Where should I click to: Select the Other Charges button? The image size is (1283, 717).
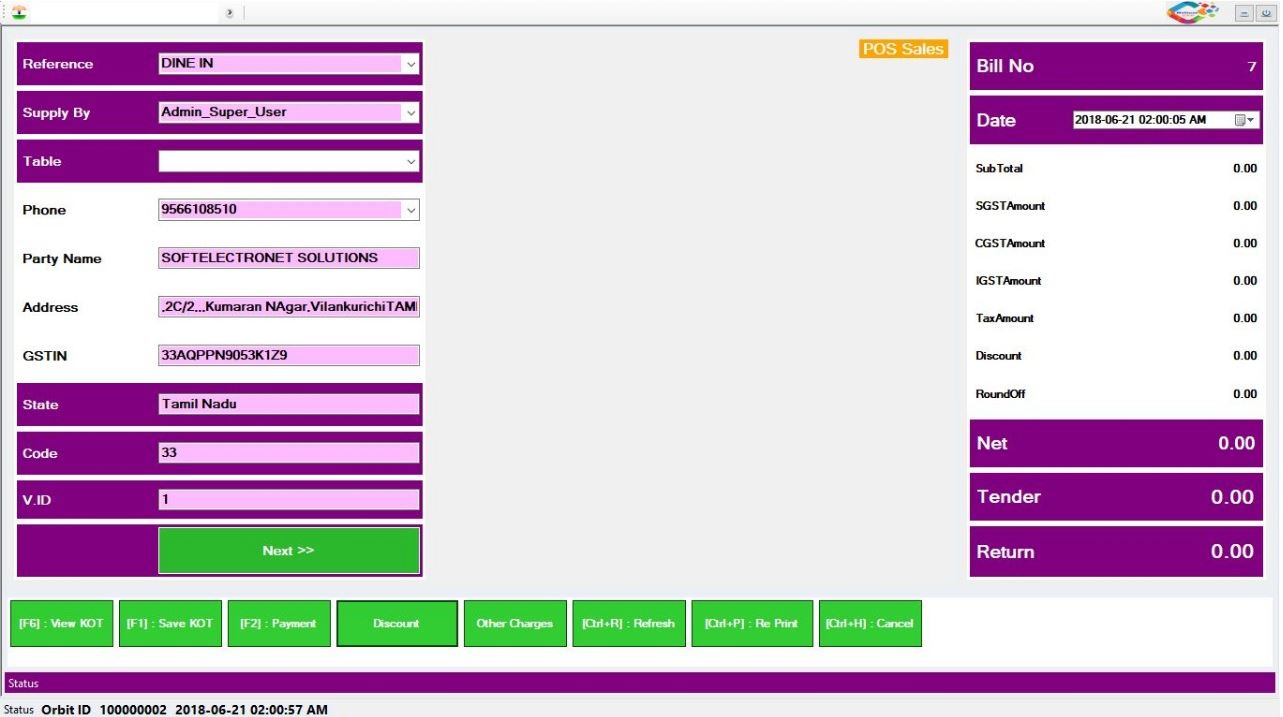pyautogui.click(x=515, y=623)
